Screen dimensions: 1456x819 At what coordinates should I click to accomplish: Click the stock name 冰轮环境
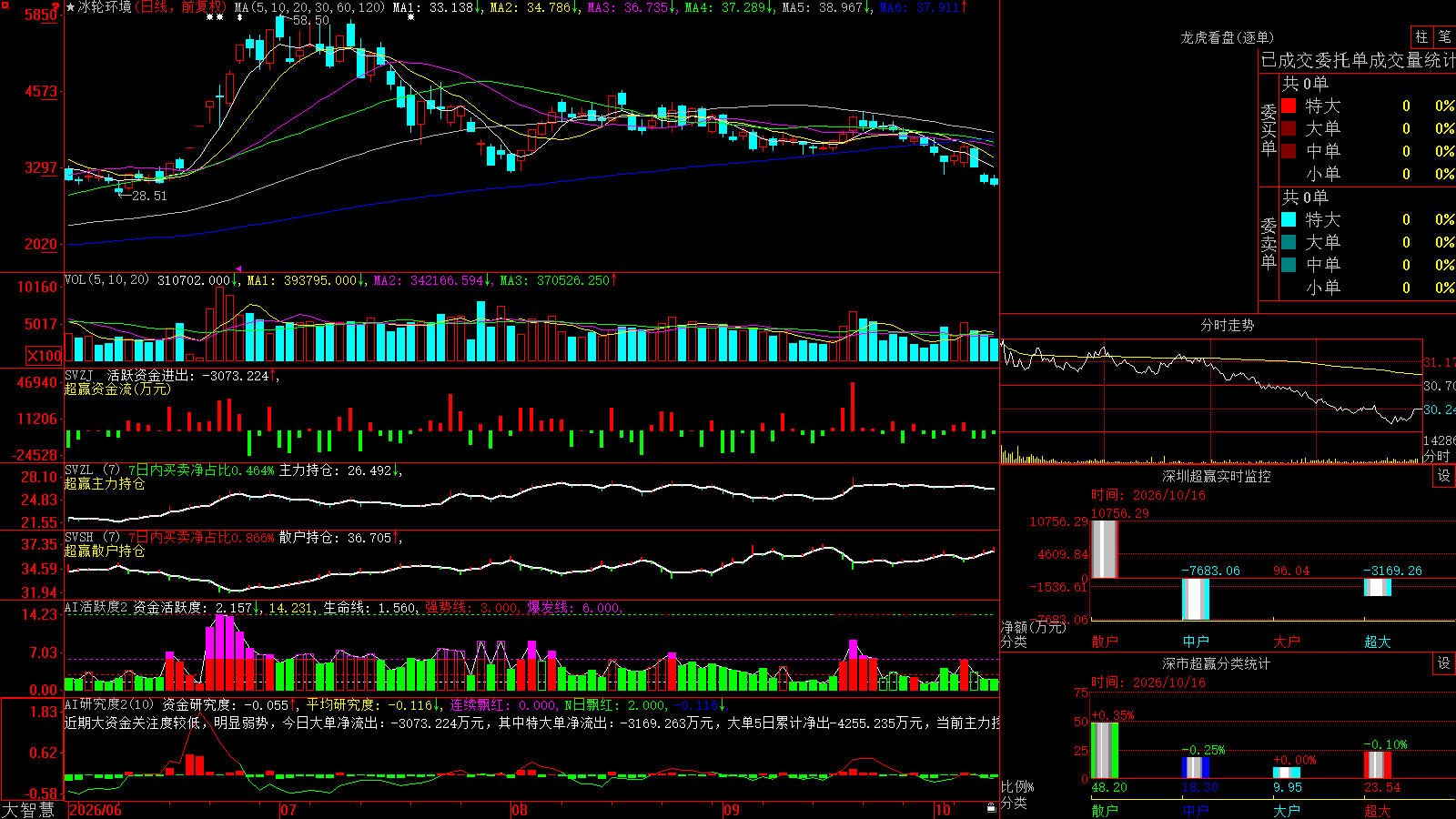tap(104, 7)
